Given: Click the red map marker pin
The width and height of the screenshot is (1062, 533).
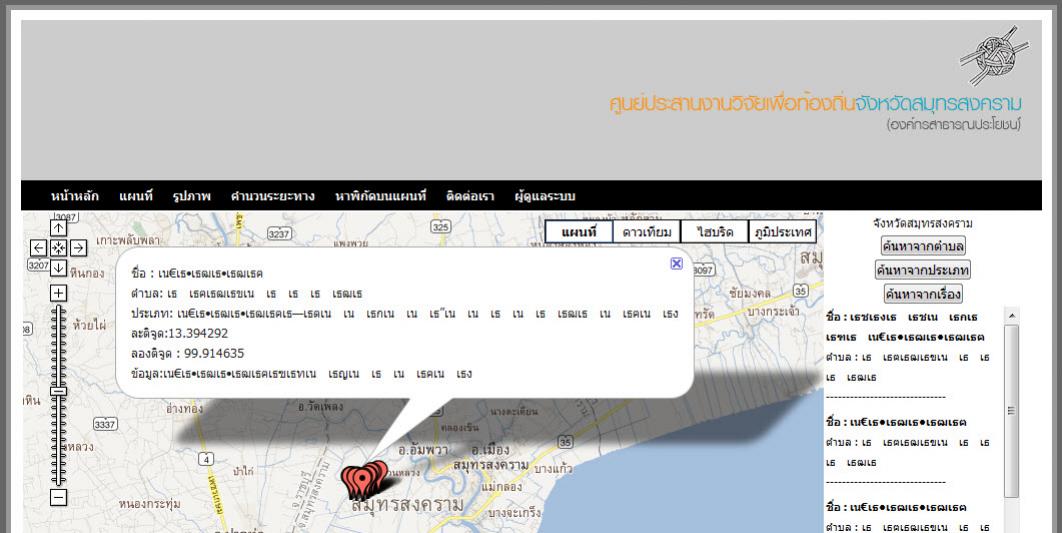Looking at the screenshot, I should tap(363, 480).
